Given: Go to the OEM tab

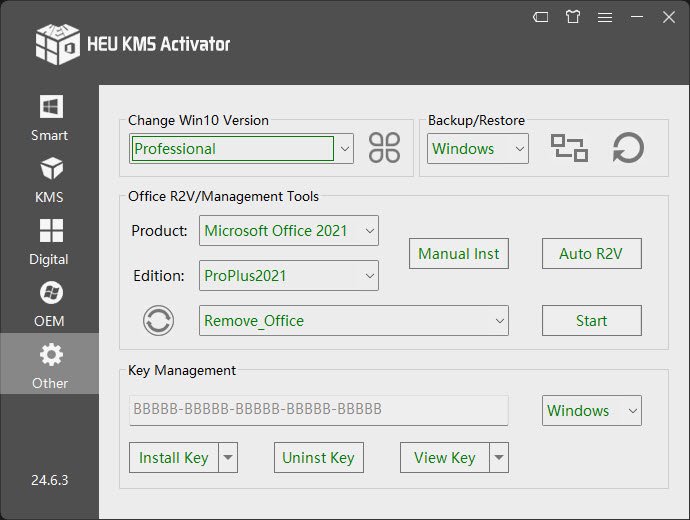Looking at the screenshot, I should point(49,304).
